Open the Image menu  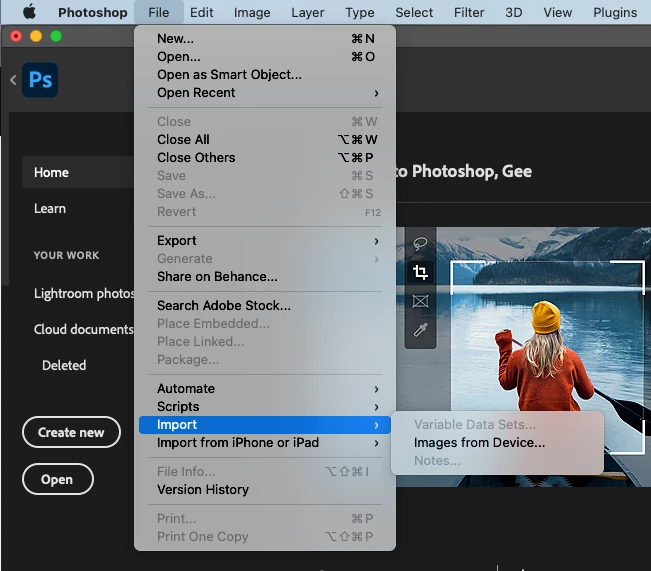(x=252, y=12)
